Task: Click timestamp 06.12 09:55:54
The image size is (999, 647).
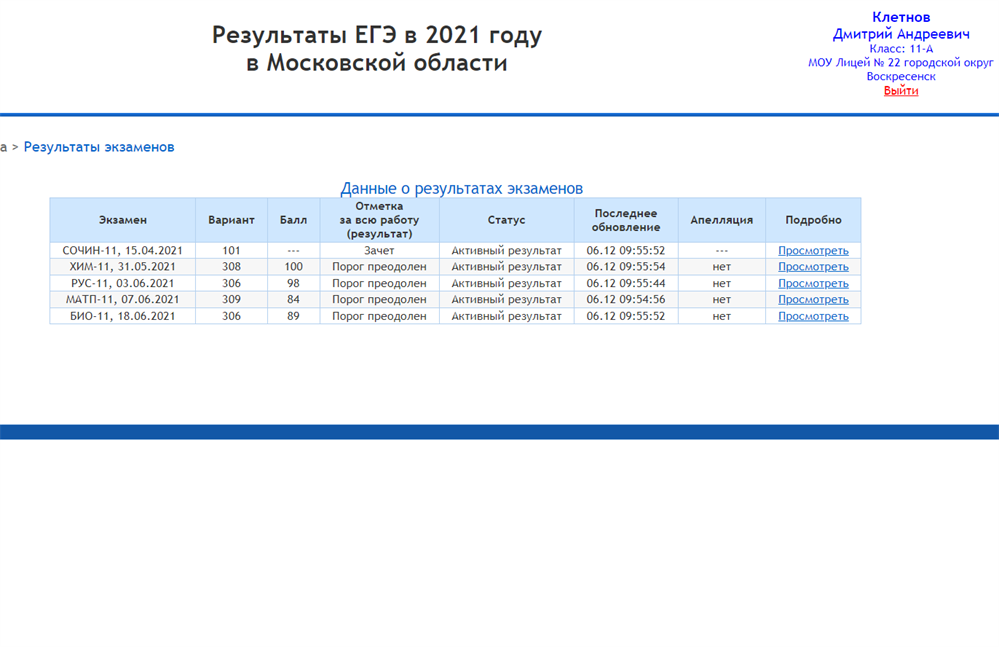Action: click(x=626, y=267)
